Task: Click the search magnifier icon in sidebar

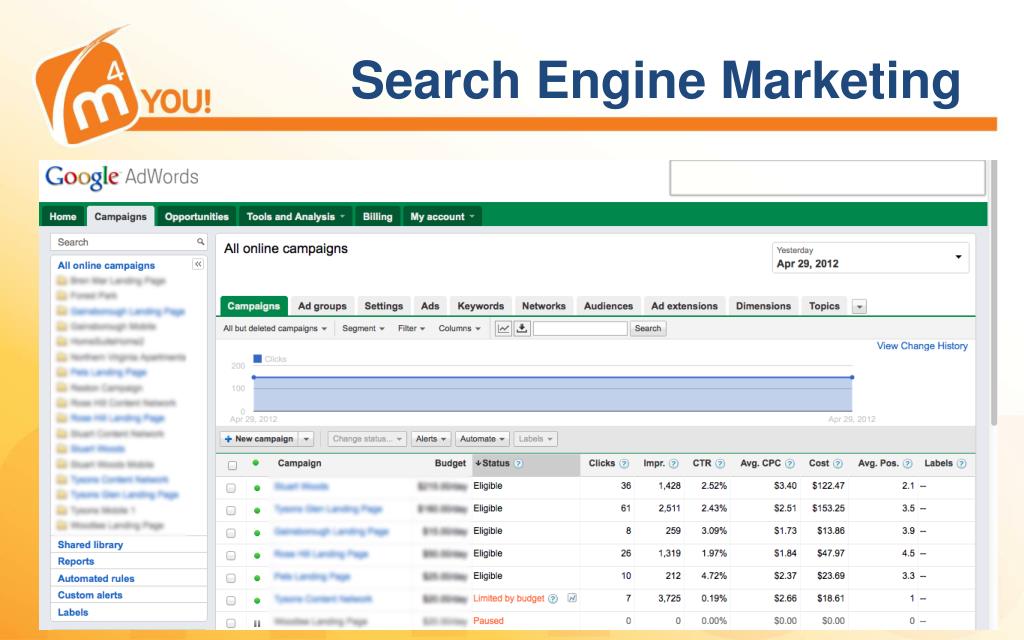Action: pos(200,242)
